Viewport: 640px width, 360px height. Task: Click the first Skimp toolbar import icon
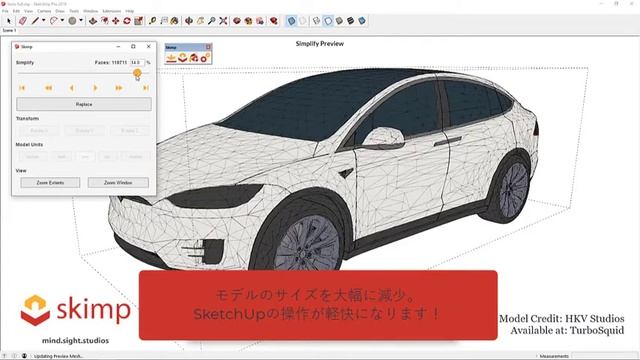[x=171, y=58]
